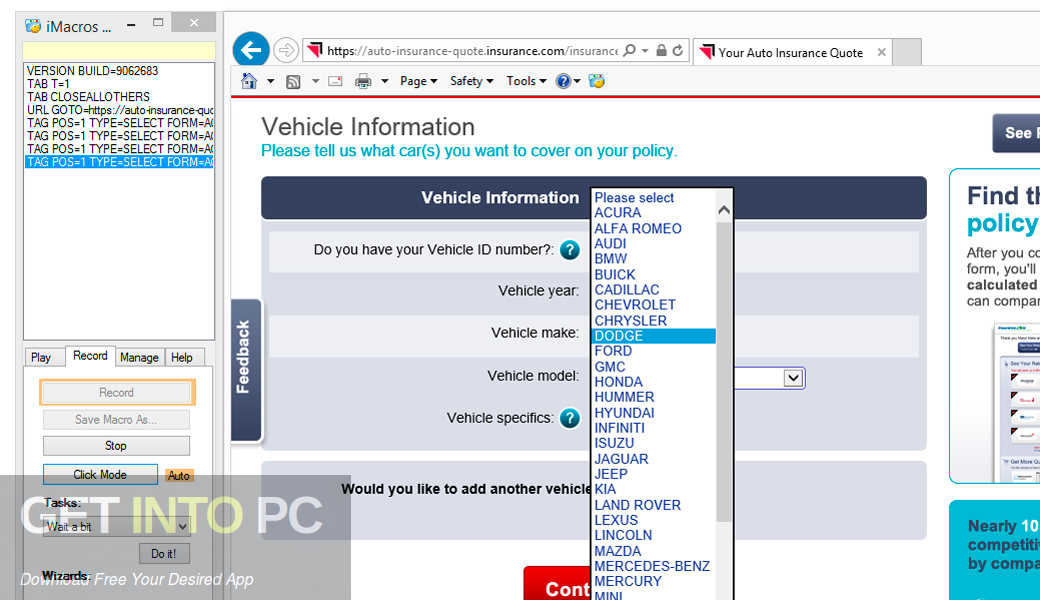1040x600 pixels.
Task: Select AUDI in the make list
Action: coord(653,244)
